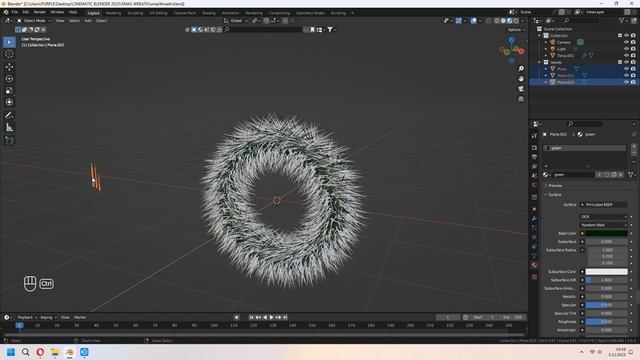Open the Object properties orange square tab
The image size is (640, 360).
tap(534, 209)
